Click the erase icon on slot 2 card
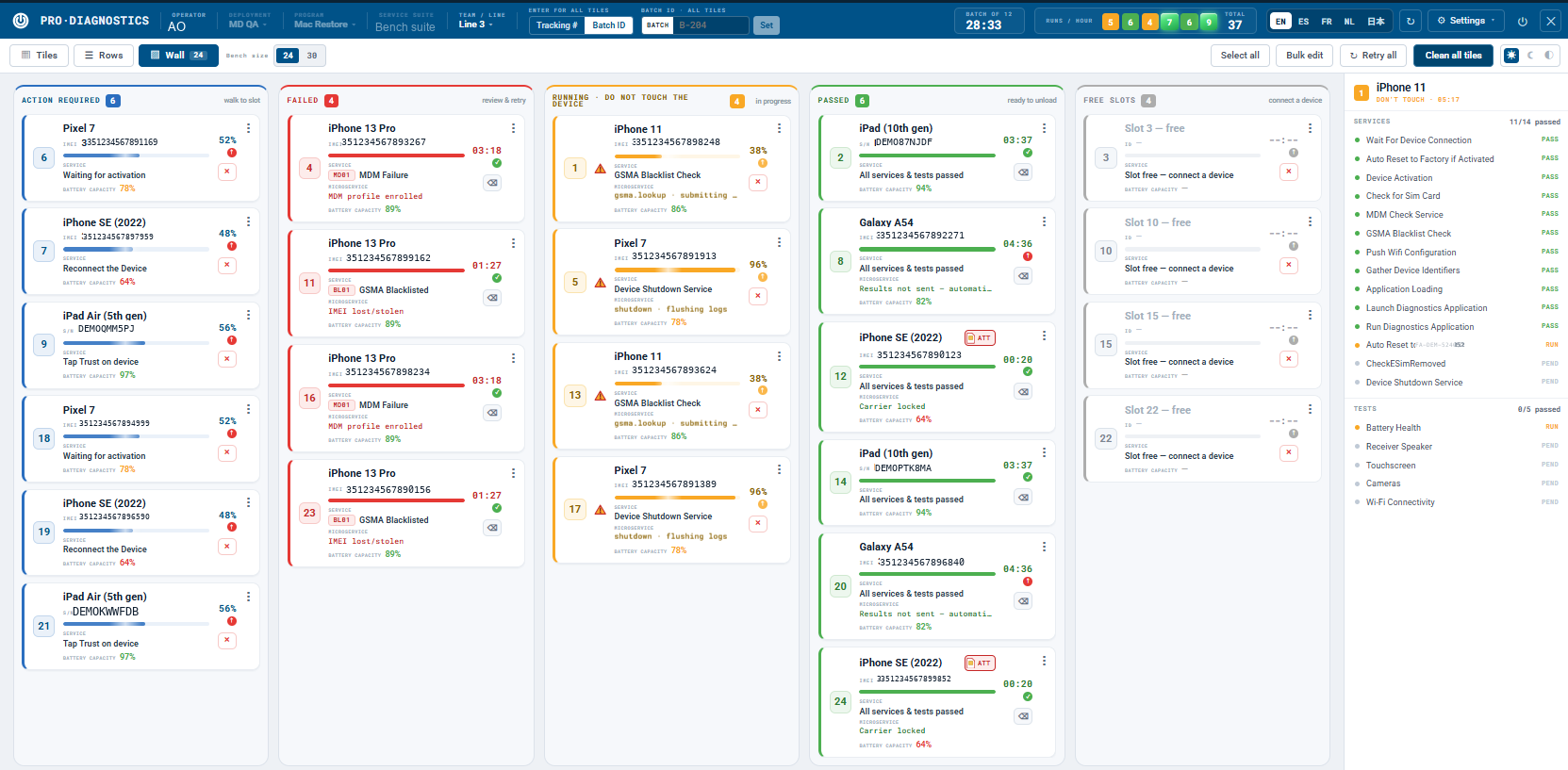The width and height of the screenshot is (1568, 770). pos(1023,172)
